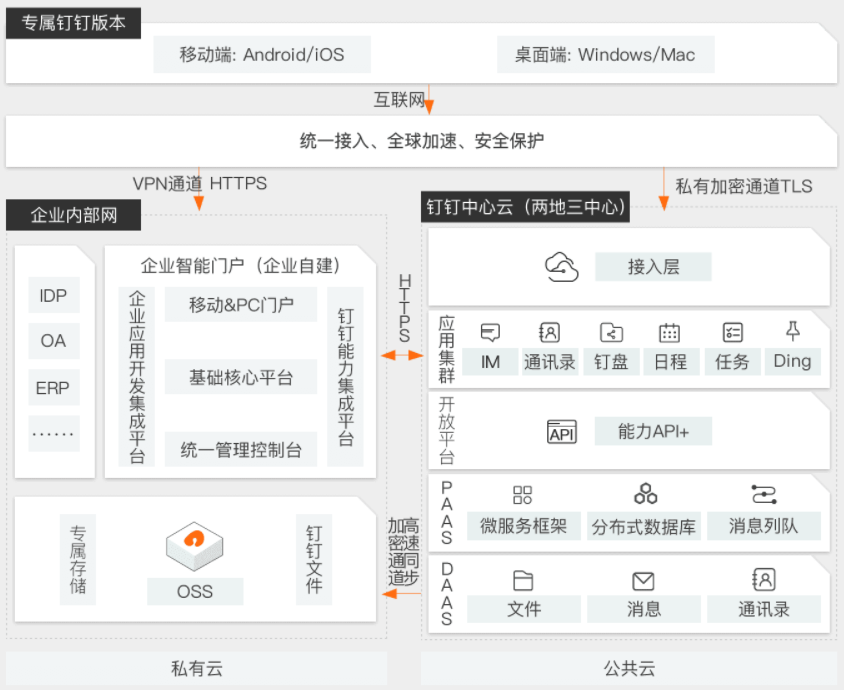844x690 pixels.
Task: Select the vertical DAAS label
Action: tap(447, 594)
